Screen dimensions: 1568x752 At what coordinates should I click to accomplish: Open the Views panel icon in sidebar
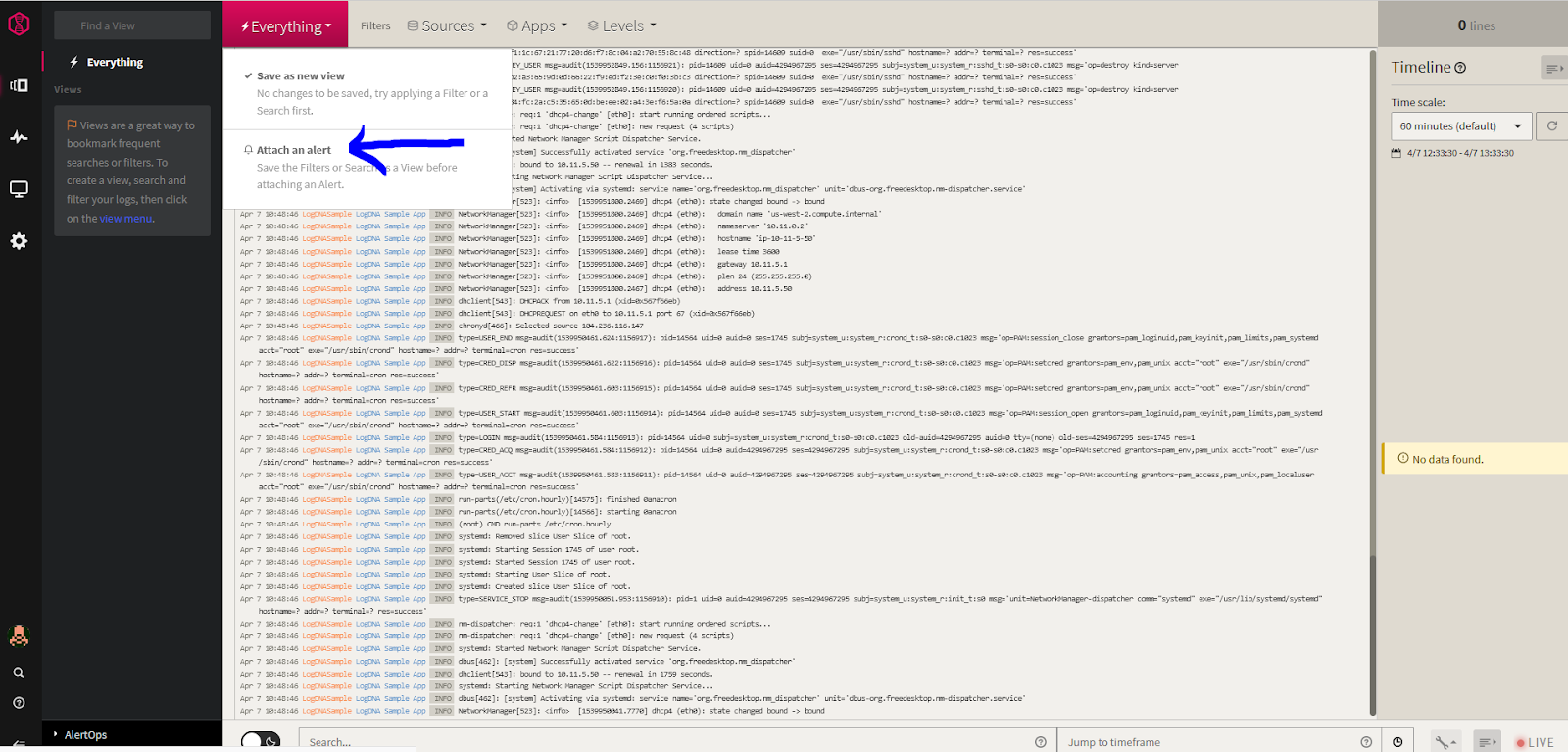tap(19, 85)
